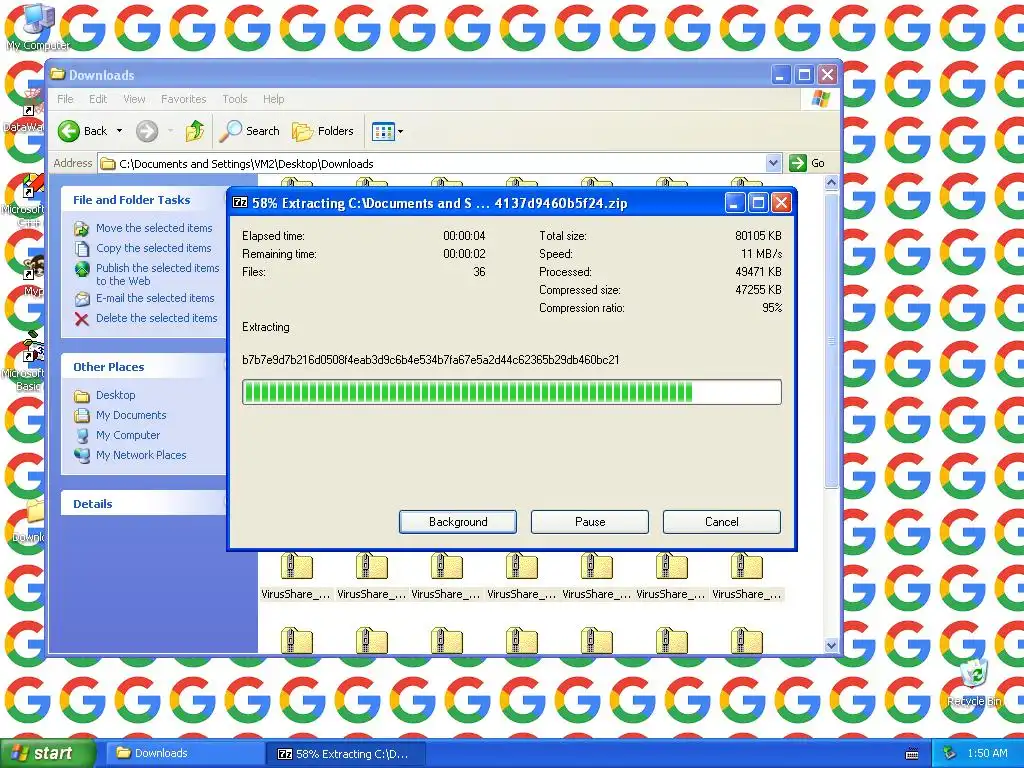
Task: Click the Start button
Action: coord(47,753)
